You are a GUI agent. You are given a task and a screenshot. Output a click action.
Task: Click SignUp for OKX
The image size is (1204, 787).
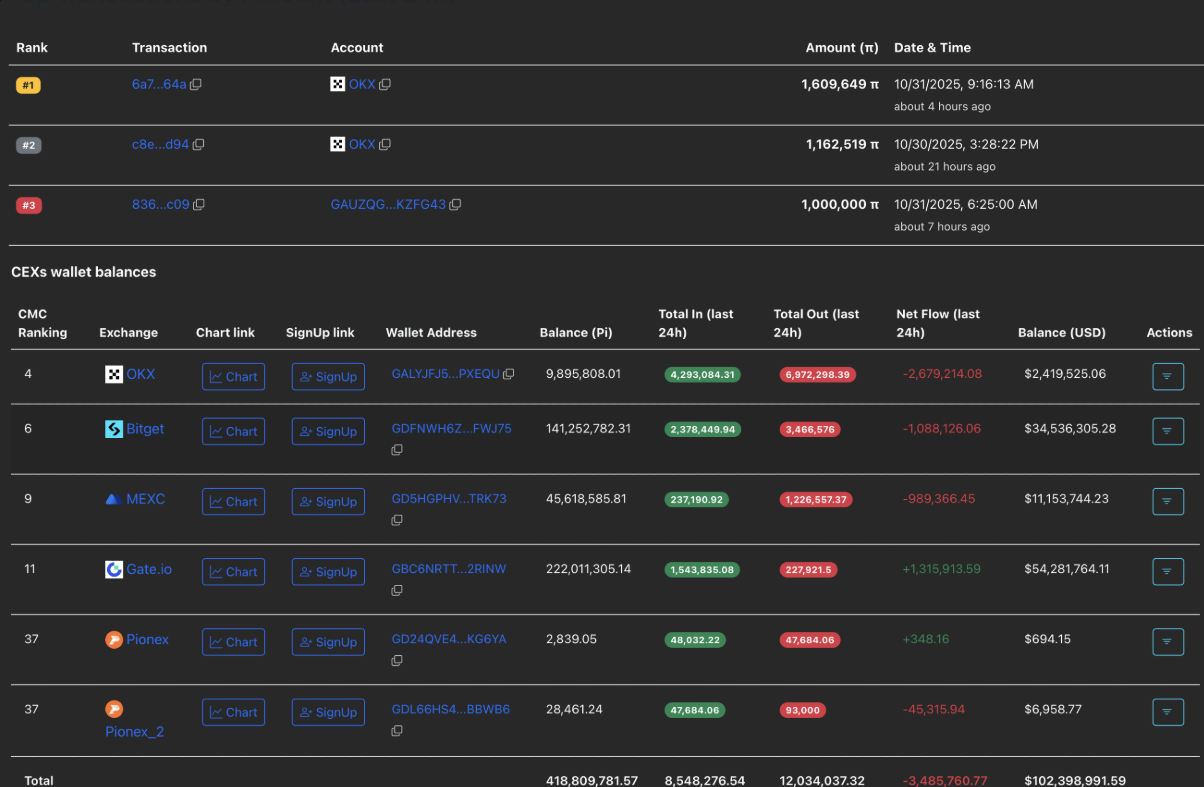coord(328,377)
